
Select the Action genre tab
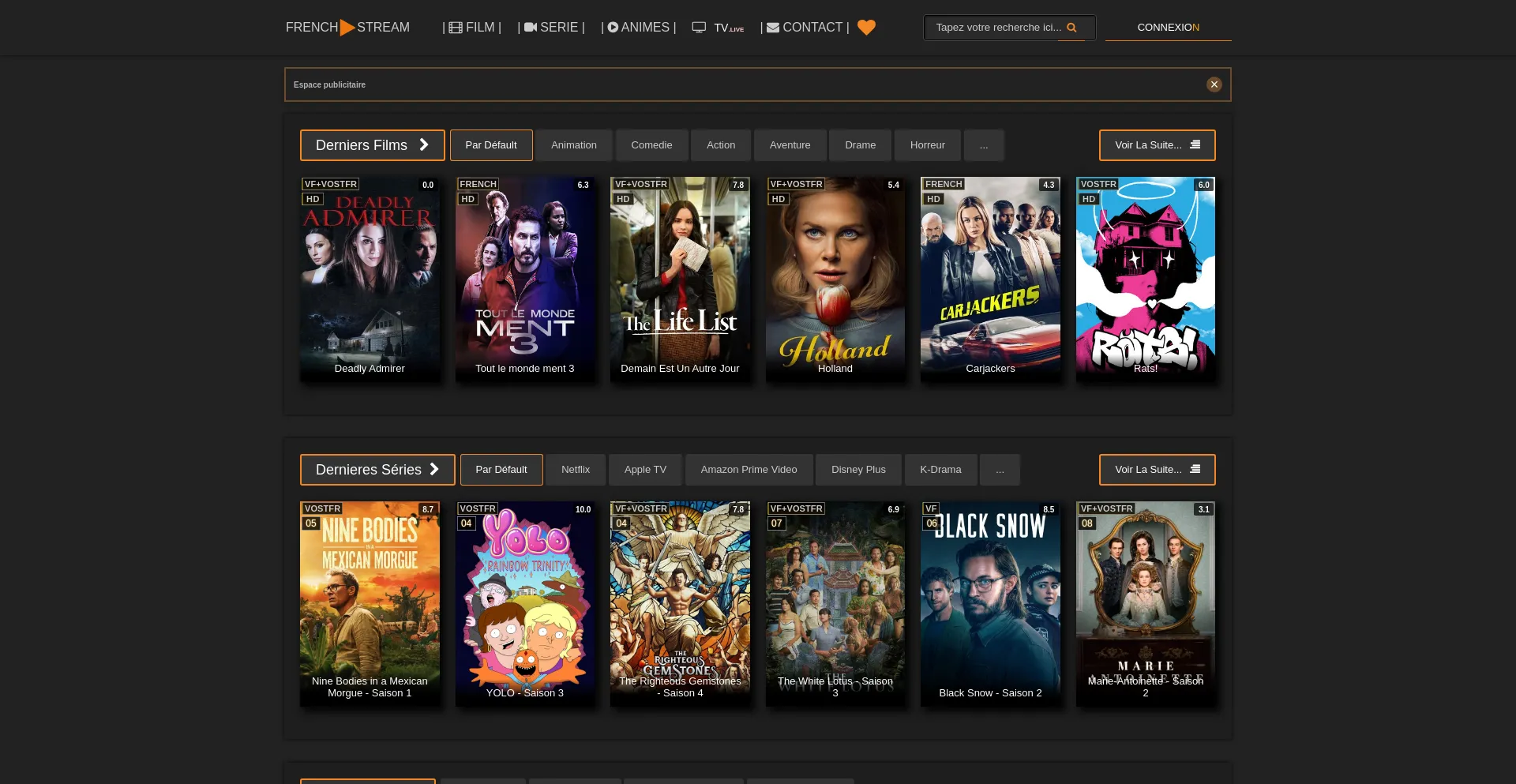(721, 145)
